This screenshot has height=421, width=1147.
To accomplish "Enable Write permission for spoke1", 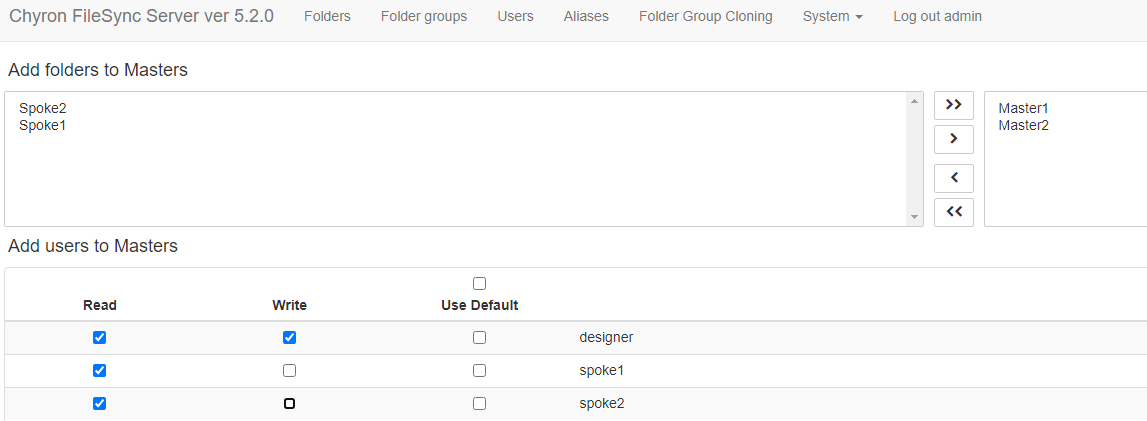I will (x=289, y=371).
